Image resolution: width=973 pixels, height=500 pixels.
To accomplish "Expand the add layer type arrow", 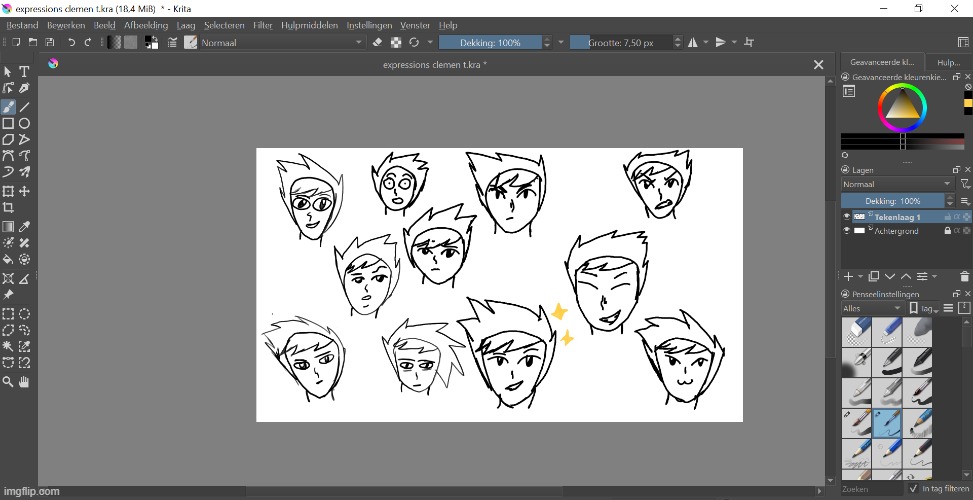I will (x=861, y=277).
